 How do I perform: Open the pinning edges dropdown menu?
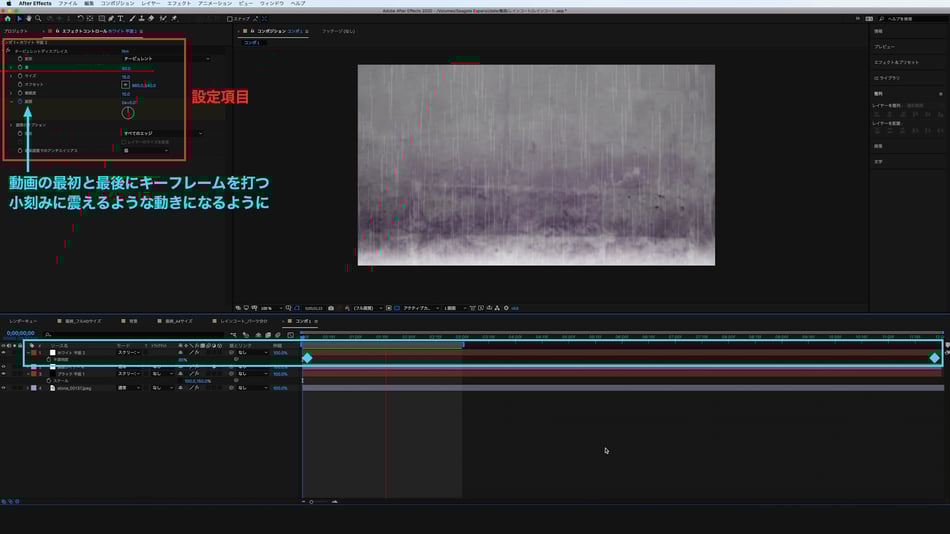[x=160, y=133]
